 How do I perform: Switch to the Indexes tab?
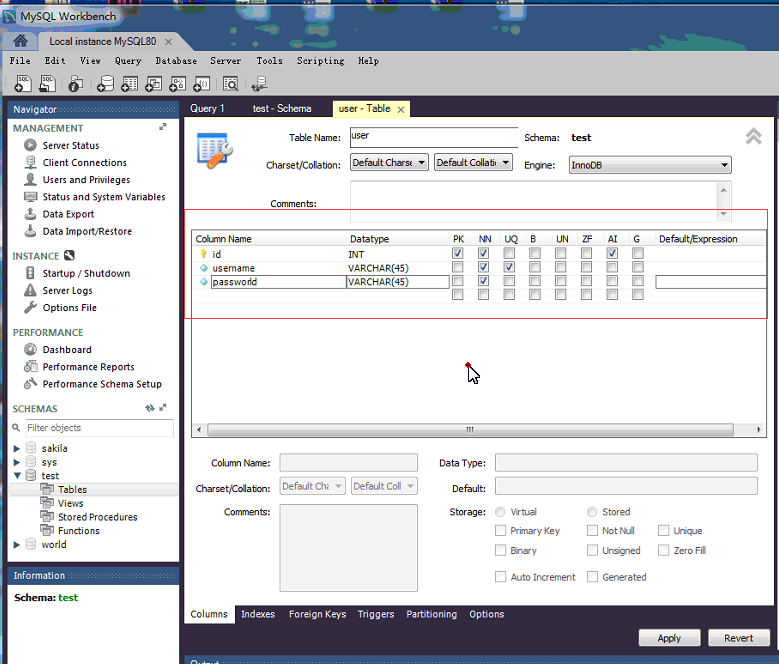(258, 614)
